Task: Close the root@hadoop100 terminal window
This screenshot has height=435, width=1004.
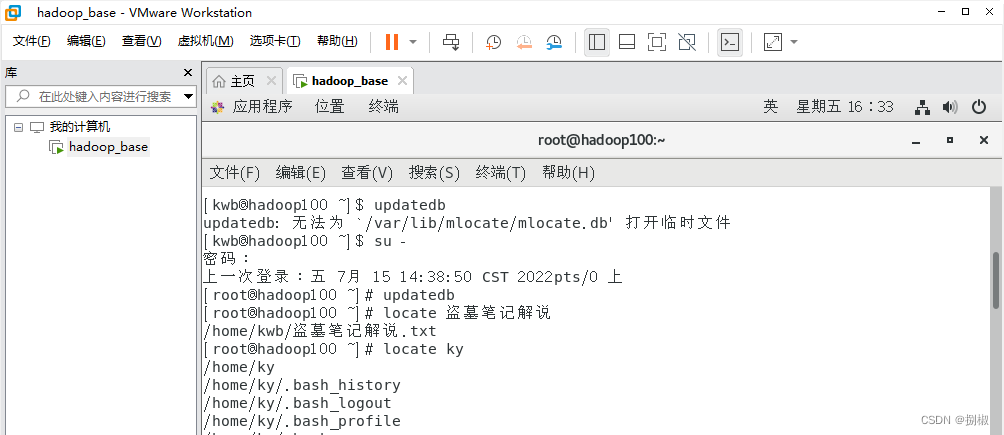Action: click(984, 140)
